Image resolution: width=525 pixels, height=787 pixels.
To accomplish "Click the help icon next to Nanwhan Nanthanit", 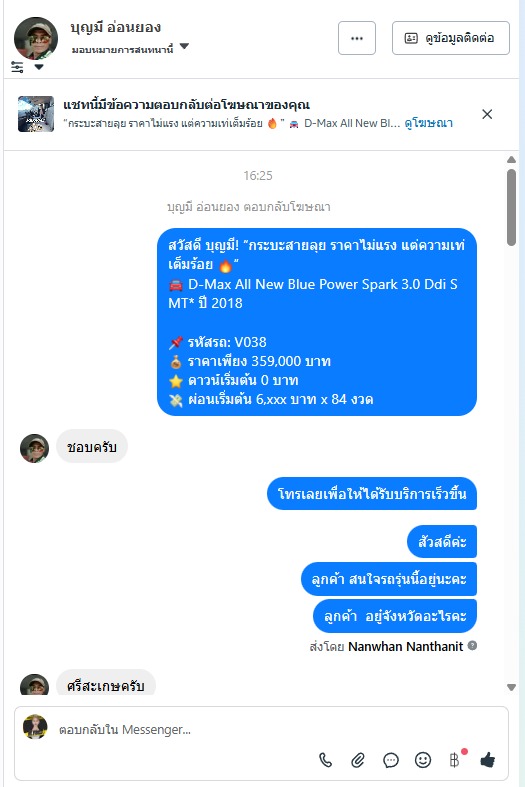I will tap(472, 645).
